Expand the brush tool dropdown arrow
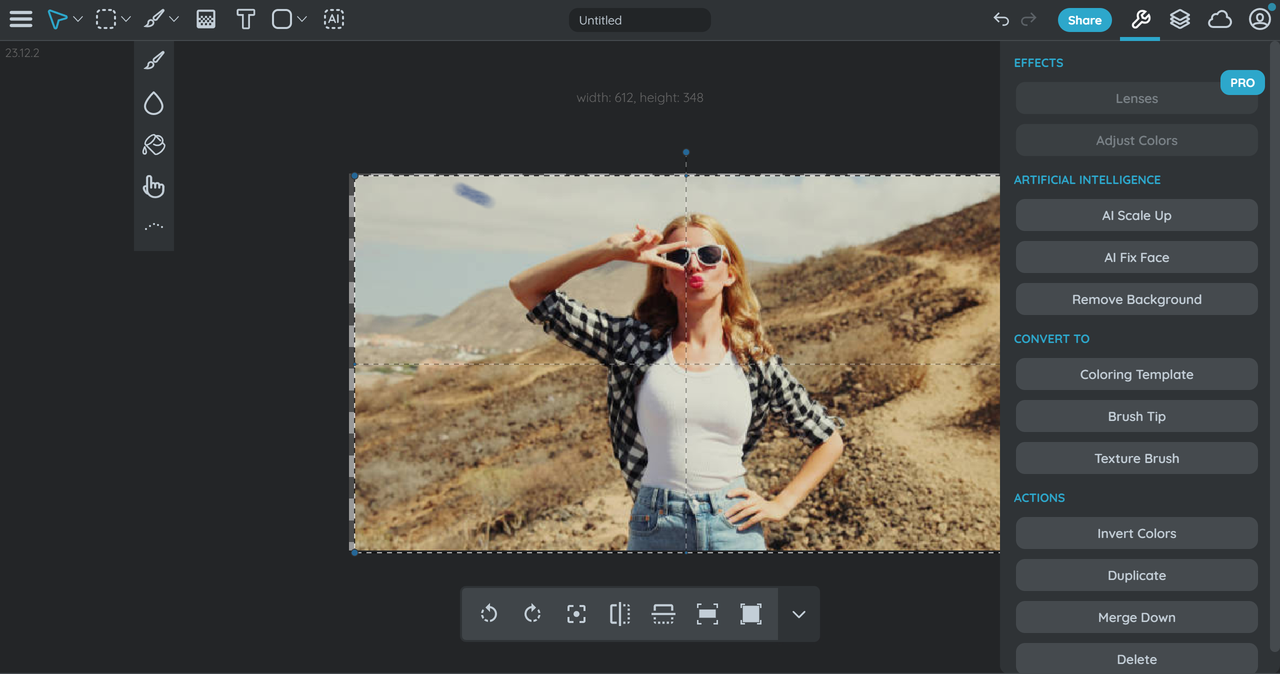Image resolution: width=1280 pixels, height=674 pixels. tap(174, 19)
